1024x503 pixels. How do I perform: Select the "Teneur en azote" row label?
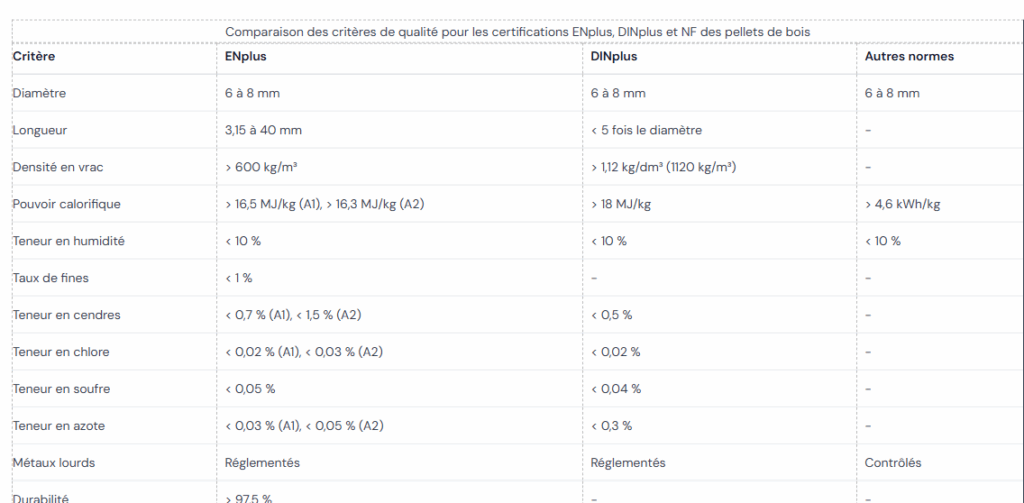tap(58, 426)
